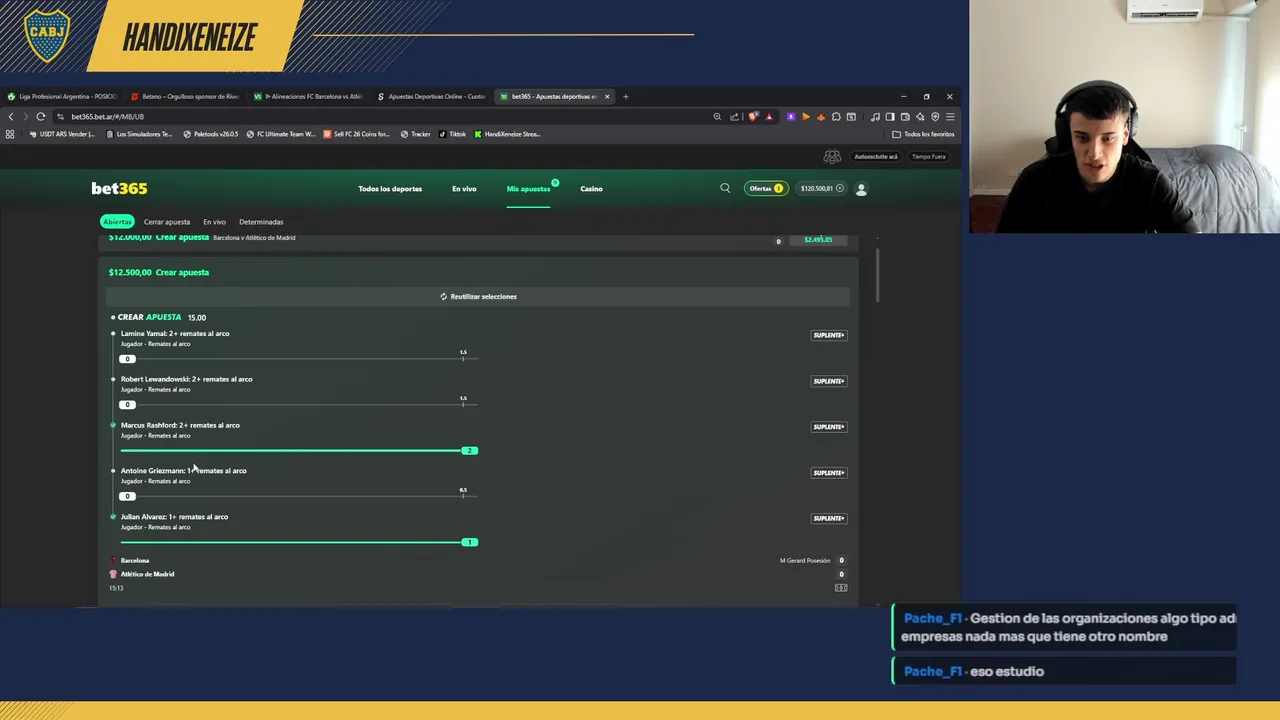Image resolution: width=1280 pixels, height=720 pixels.
Task: Click Robert Lewandowski progress marker 0
Action: (x=127, y=404)
